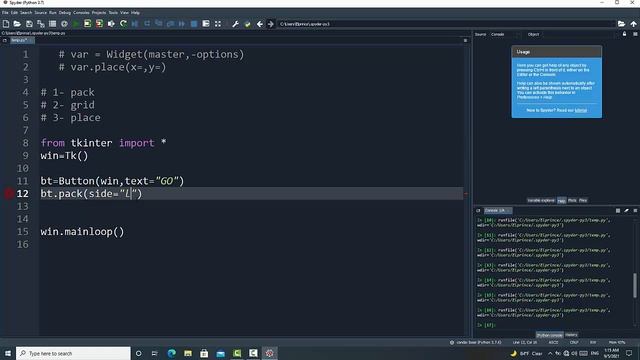Run cell and advance icon

pos(99,24)
